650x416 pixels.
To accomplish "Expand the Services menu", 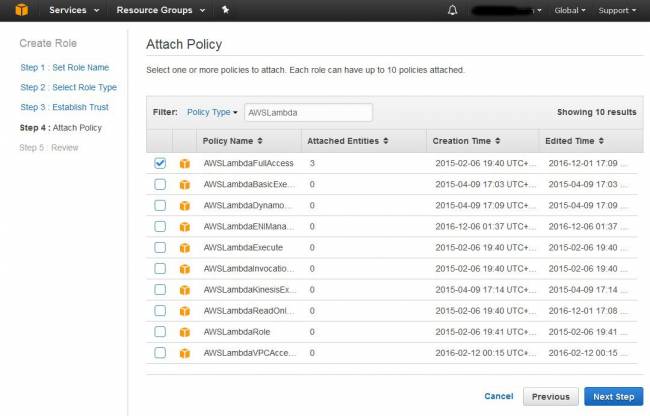I will click(74, 10).
